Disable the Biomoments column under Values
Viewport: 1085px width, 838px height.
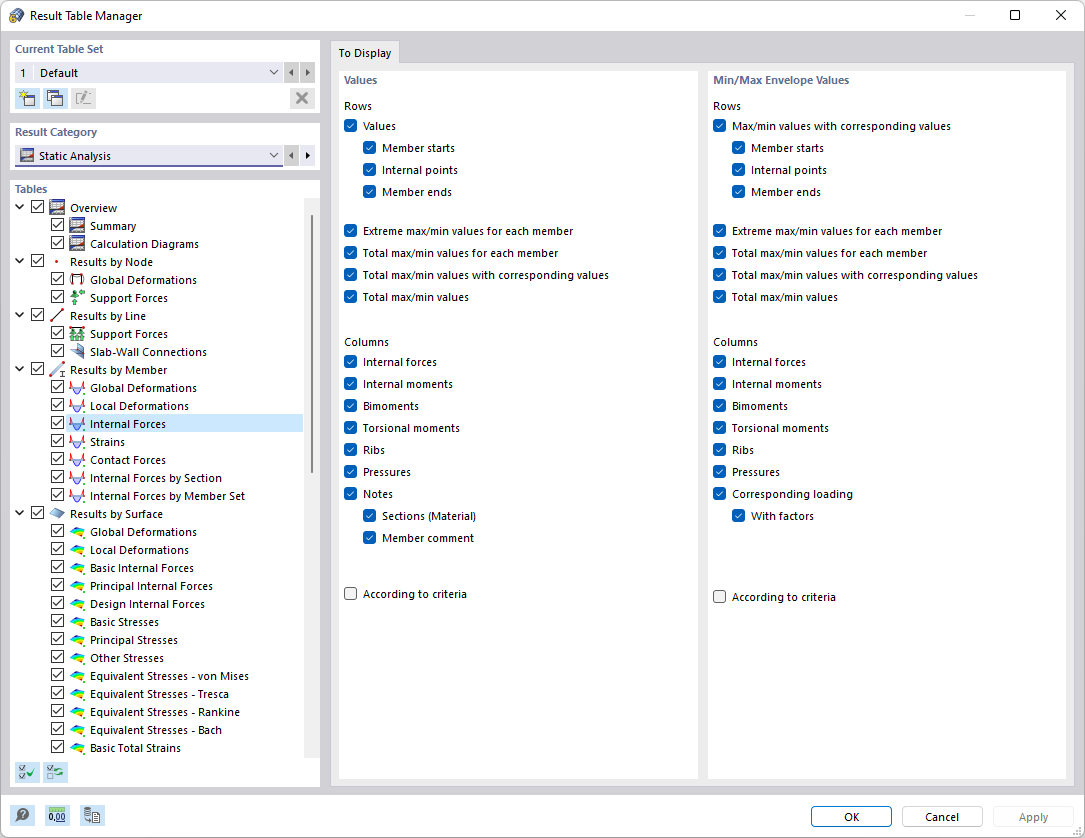click(x=350, y=405)
